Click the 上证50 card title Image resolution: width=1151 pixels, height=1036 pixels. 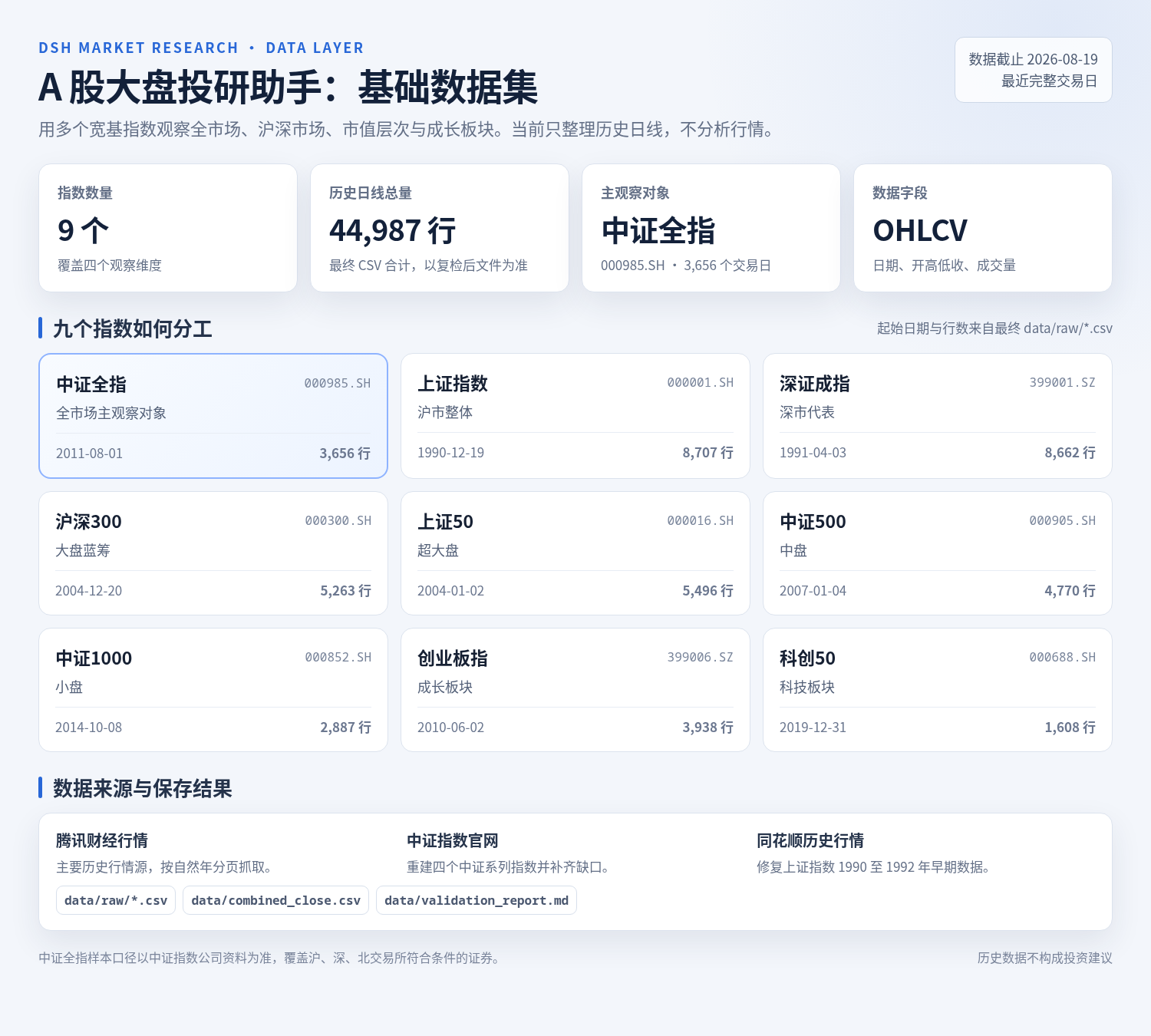pyautogui.click(x=446, y=522)
